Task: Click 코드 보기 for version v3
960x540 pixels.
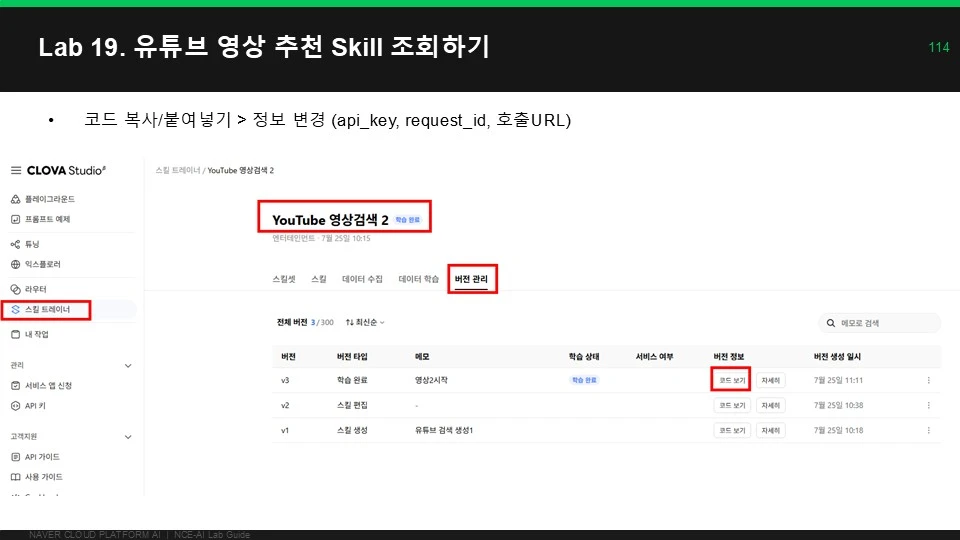Action: tap(732, 380)
